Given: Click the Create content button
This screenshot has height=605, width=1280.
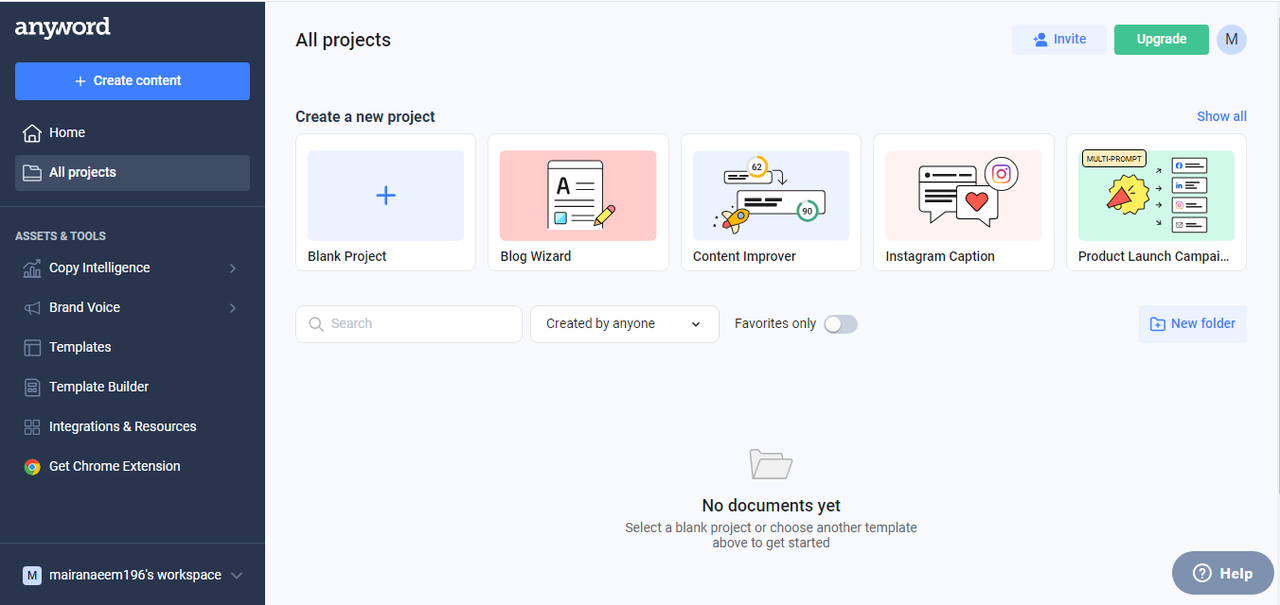Looking at the screenshot, I should click(x=132, y=81).
